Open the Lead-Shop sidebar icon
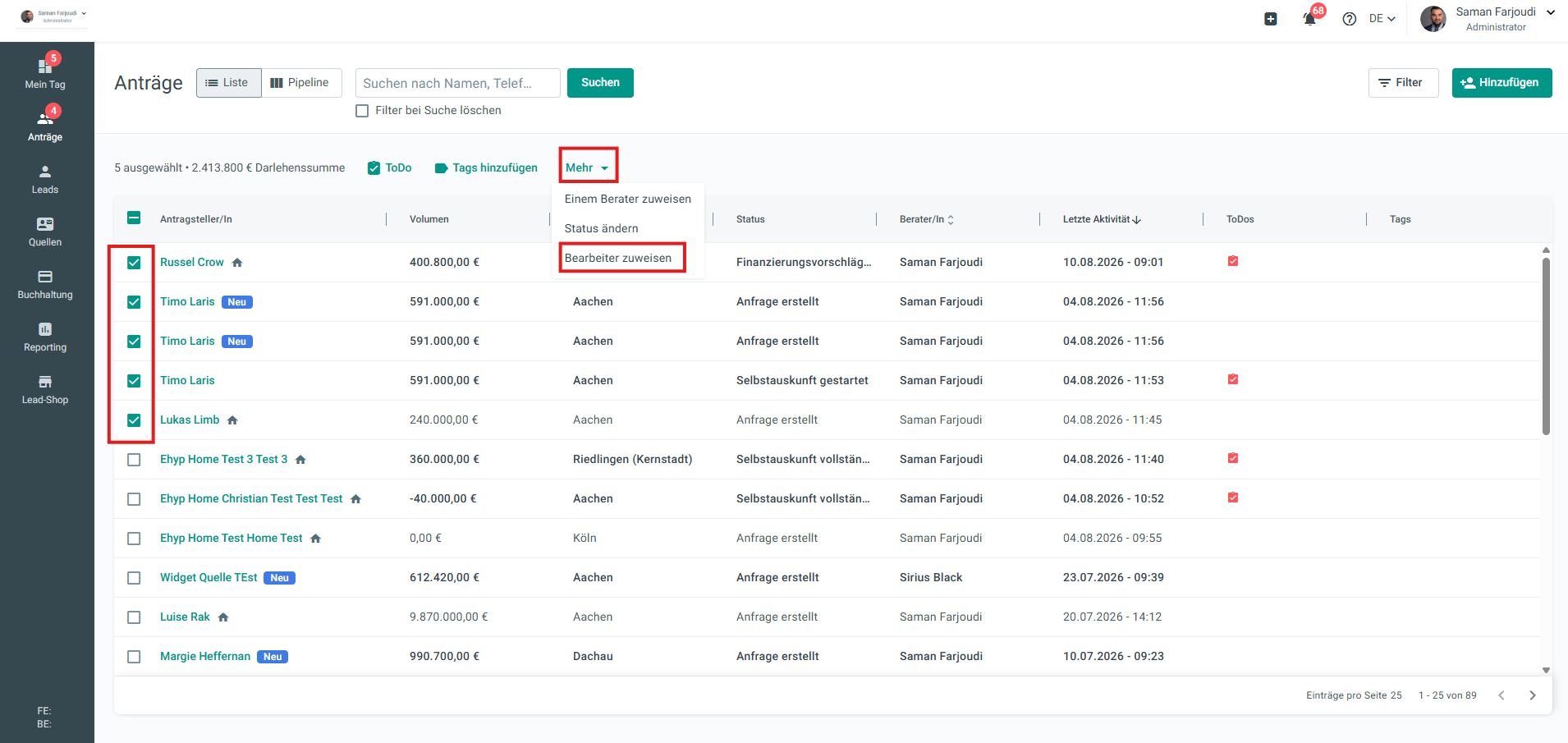This screenshot has height=743, width=1568. (45, 382)
